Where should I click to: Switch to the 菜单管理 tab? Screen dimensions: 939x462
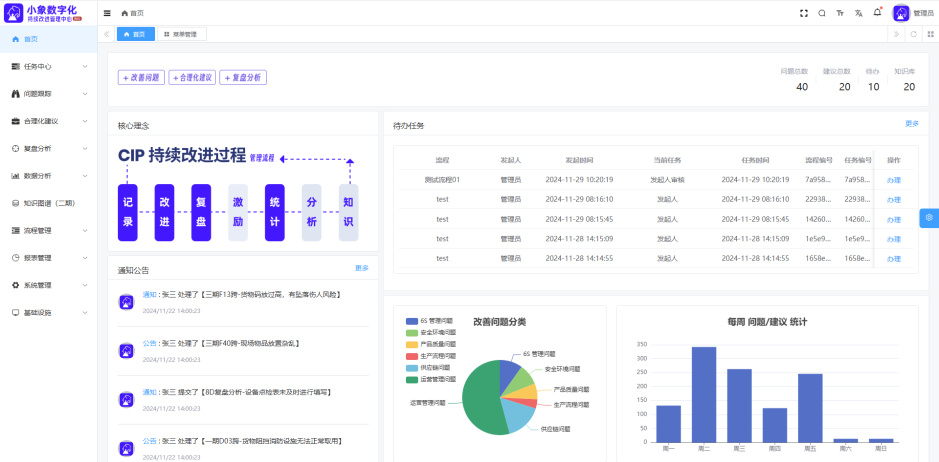tap(180, 34)
